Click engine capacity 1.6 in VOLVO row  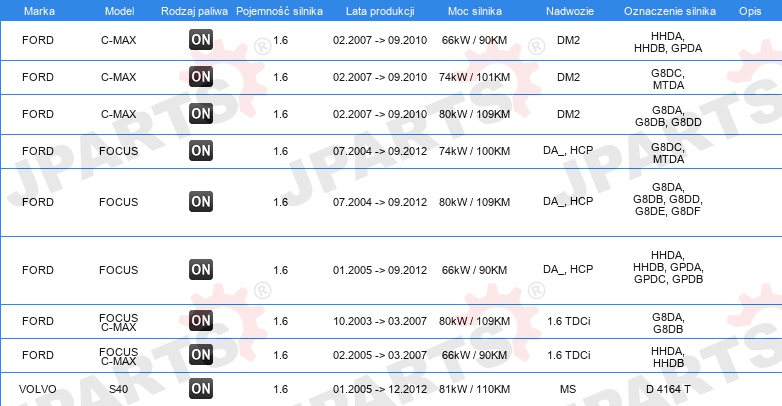tap(281, 389)
